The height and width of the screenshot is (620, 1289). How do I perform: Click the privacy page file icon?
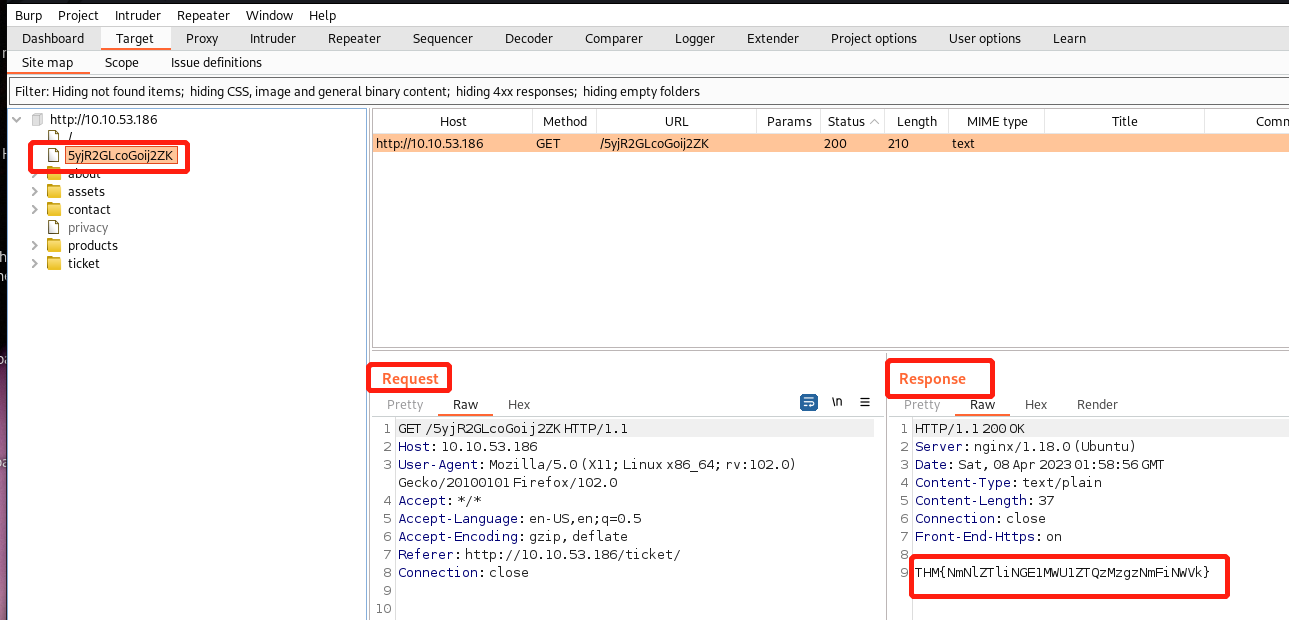coord(54,228)
